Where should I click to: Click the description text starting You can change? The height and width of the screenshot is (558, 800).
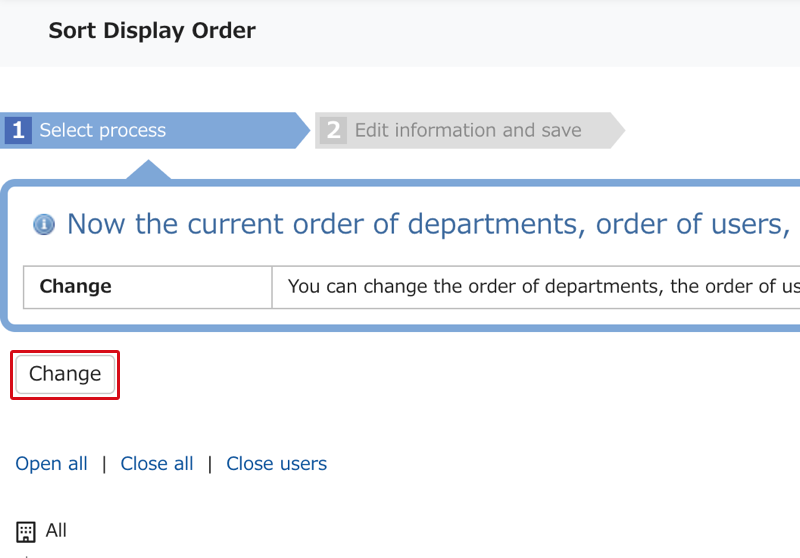pos(540,286)
